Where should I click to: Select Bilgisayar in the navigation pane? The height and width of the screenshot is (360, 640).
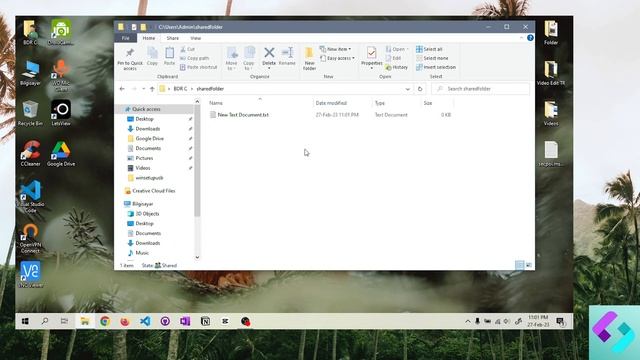tap(142, 204)
